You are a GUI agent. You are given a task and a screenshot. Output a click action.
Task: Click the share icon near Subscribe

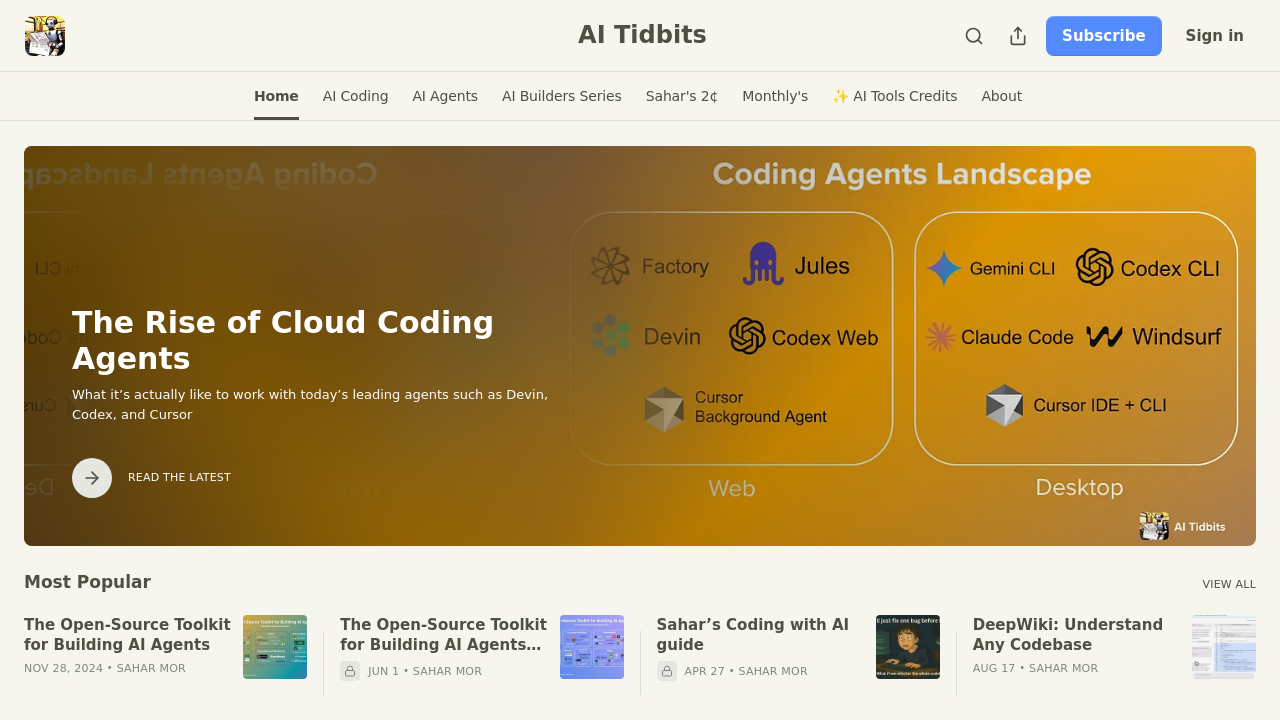pyautogui.click(x=1017, y=36)
